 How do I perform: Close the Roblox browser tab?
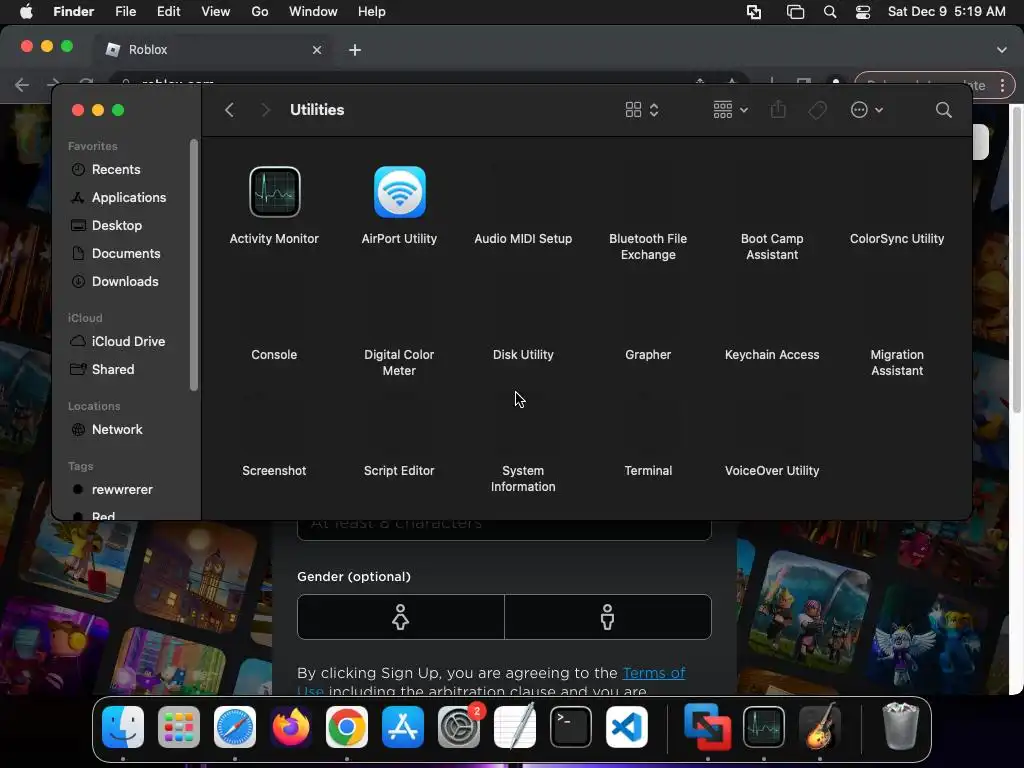coord(317,50)
